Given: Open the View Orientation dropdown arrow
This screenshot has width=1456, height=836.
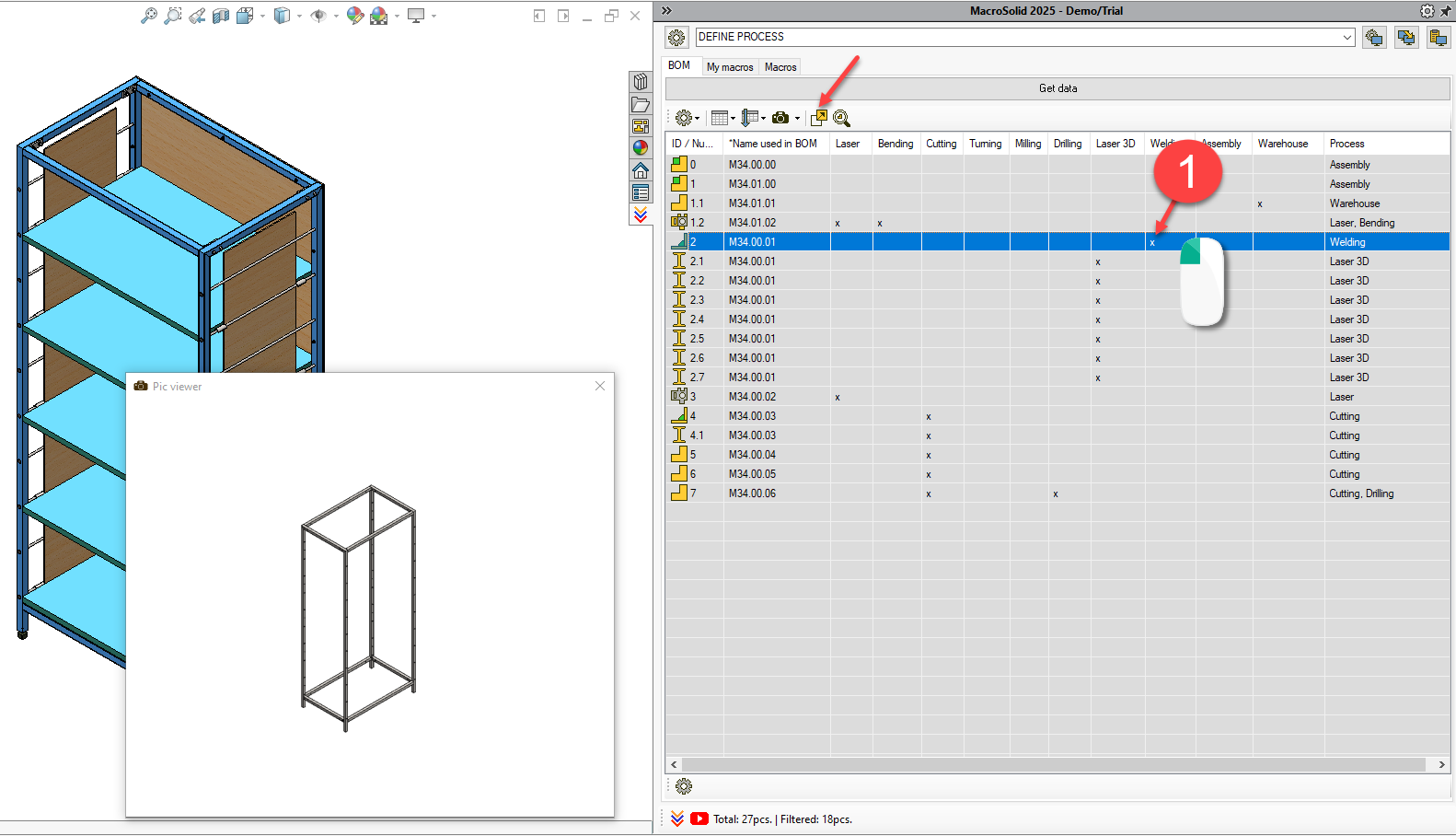Looking at the screenshot, I should pyautogui.click(x=262, y=16).
